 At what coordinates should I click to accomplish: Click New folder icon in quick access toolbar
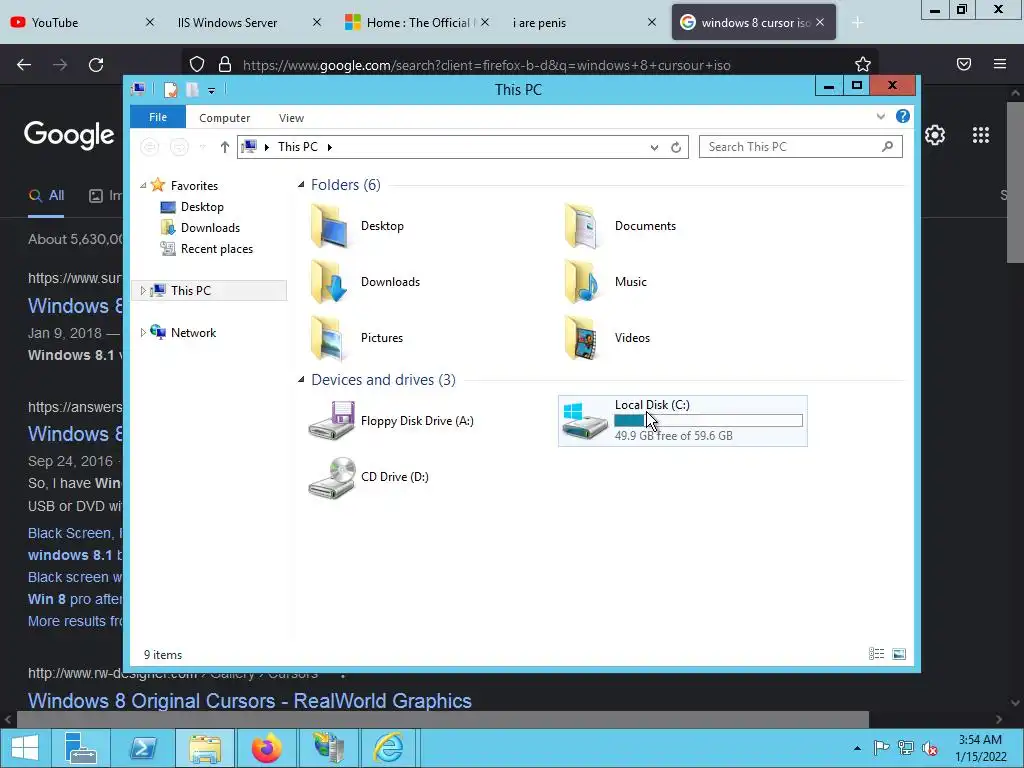[x=192, y=89]
